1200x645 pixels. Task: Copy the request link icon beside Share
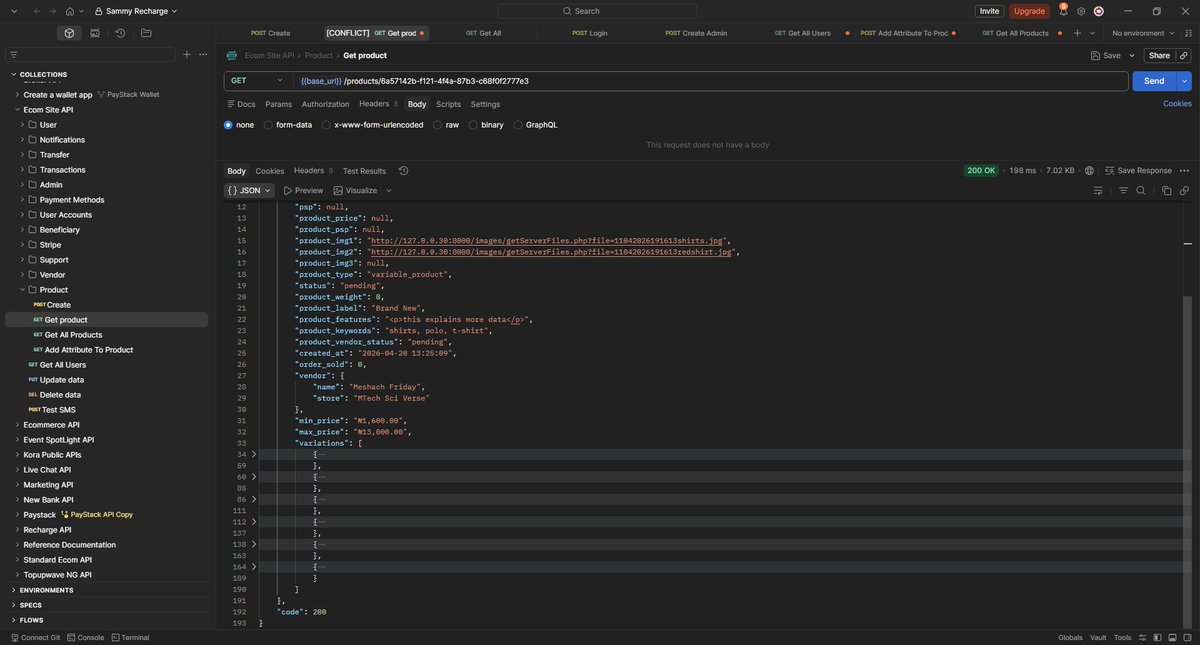point(1185,55)
